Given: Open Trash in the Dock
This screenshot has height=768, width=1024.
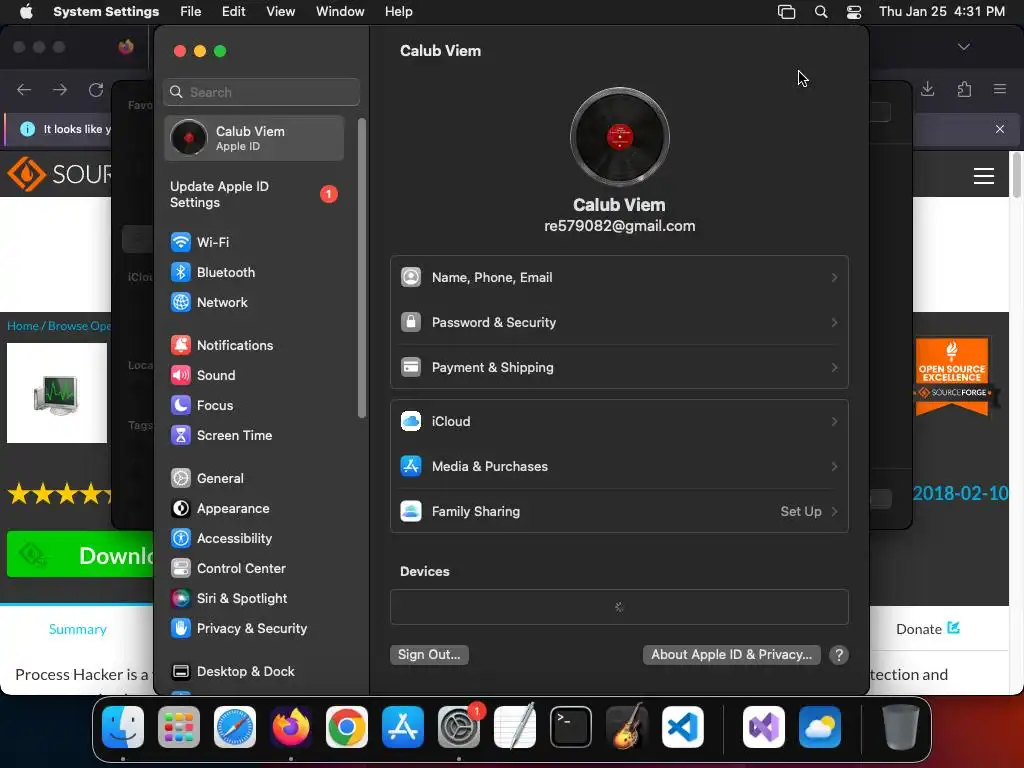Looking at the screenshot, I should 901,727.
